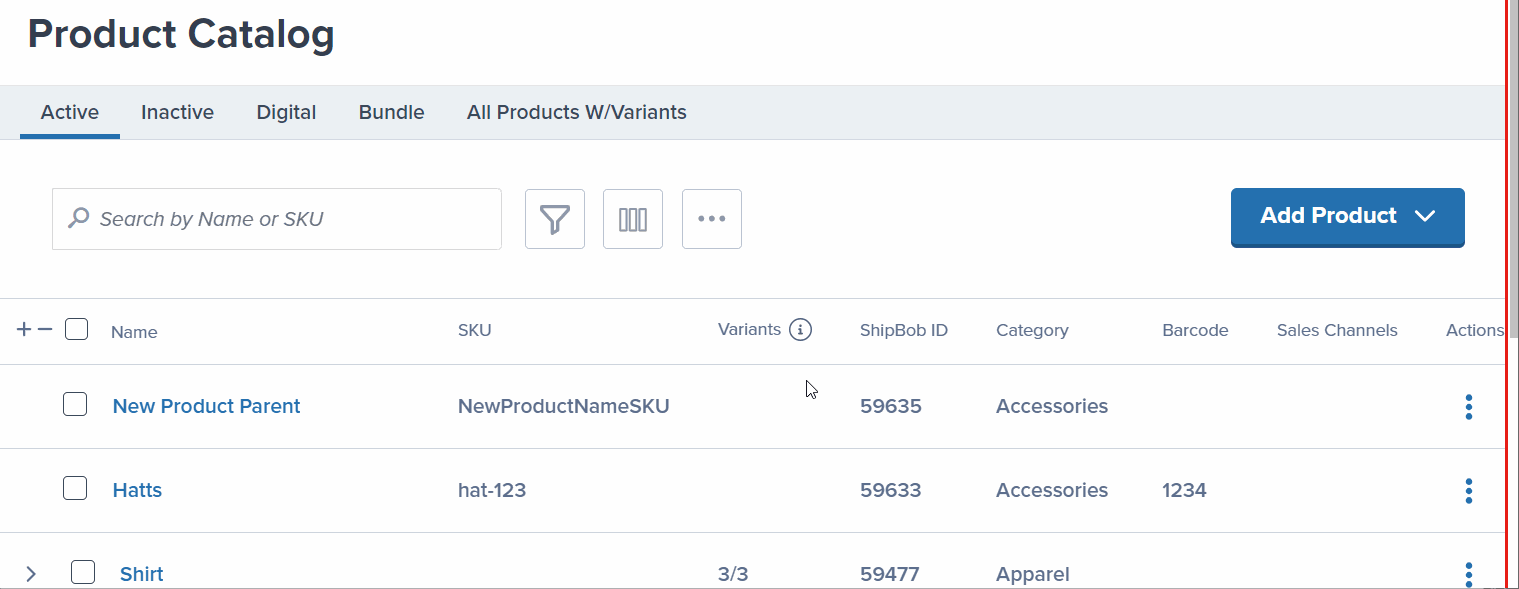Expand the Shirt row variants
Viewport: 1519px width, 589px height.
pos(31,572)
